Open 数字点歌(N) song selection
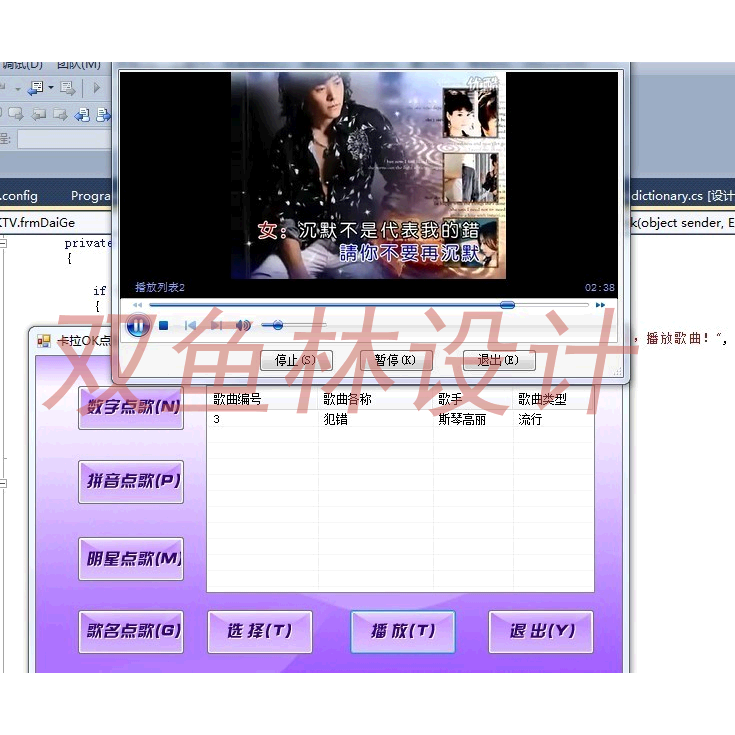This screenshot has width=735, height=735. coord(131,407)
